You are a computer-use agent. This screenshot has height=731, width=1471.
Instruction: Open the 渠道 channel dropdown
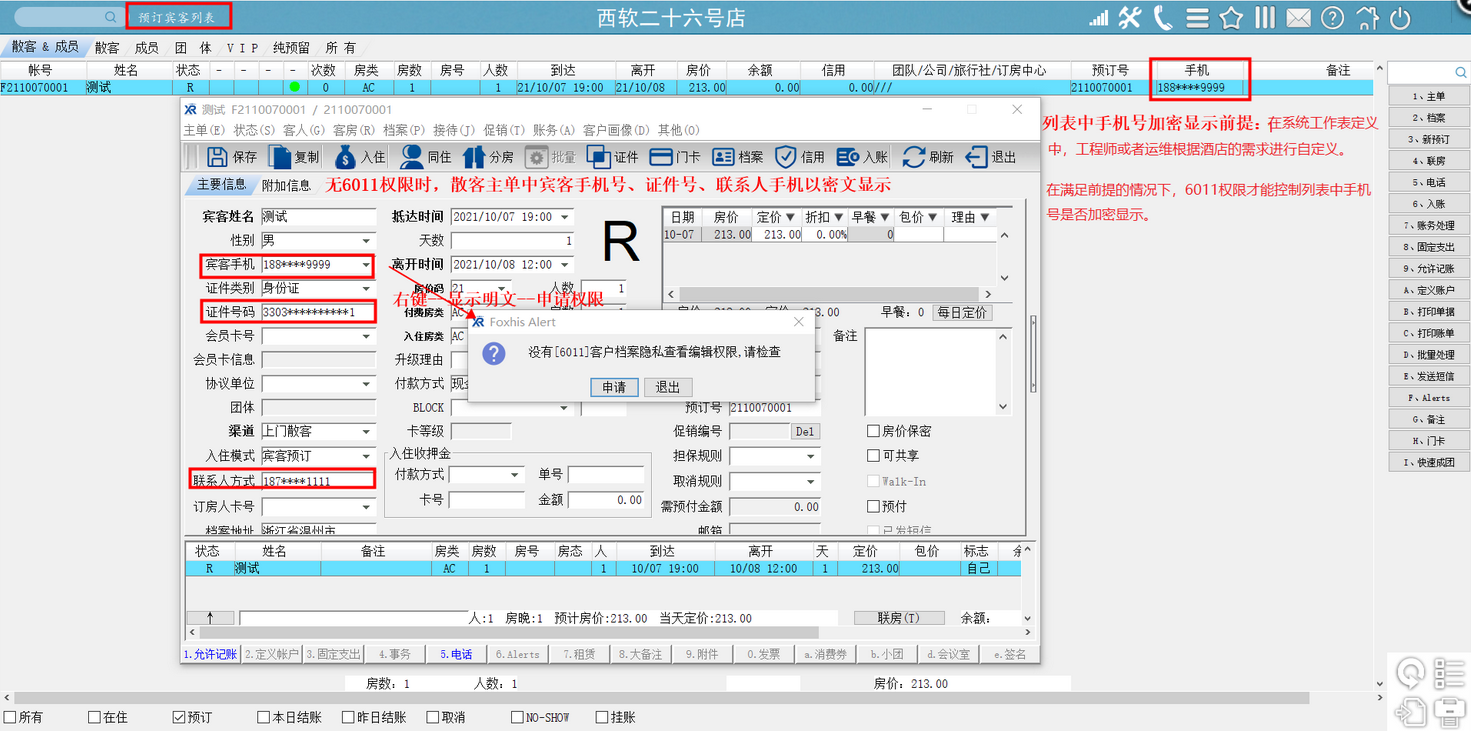(366, 432)
